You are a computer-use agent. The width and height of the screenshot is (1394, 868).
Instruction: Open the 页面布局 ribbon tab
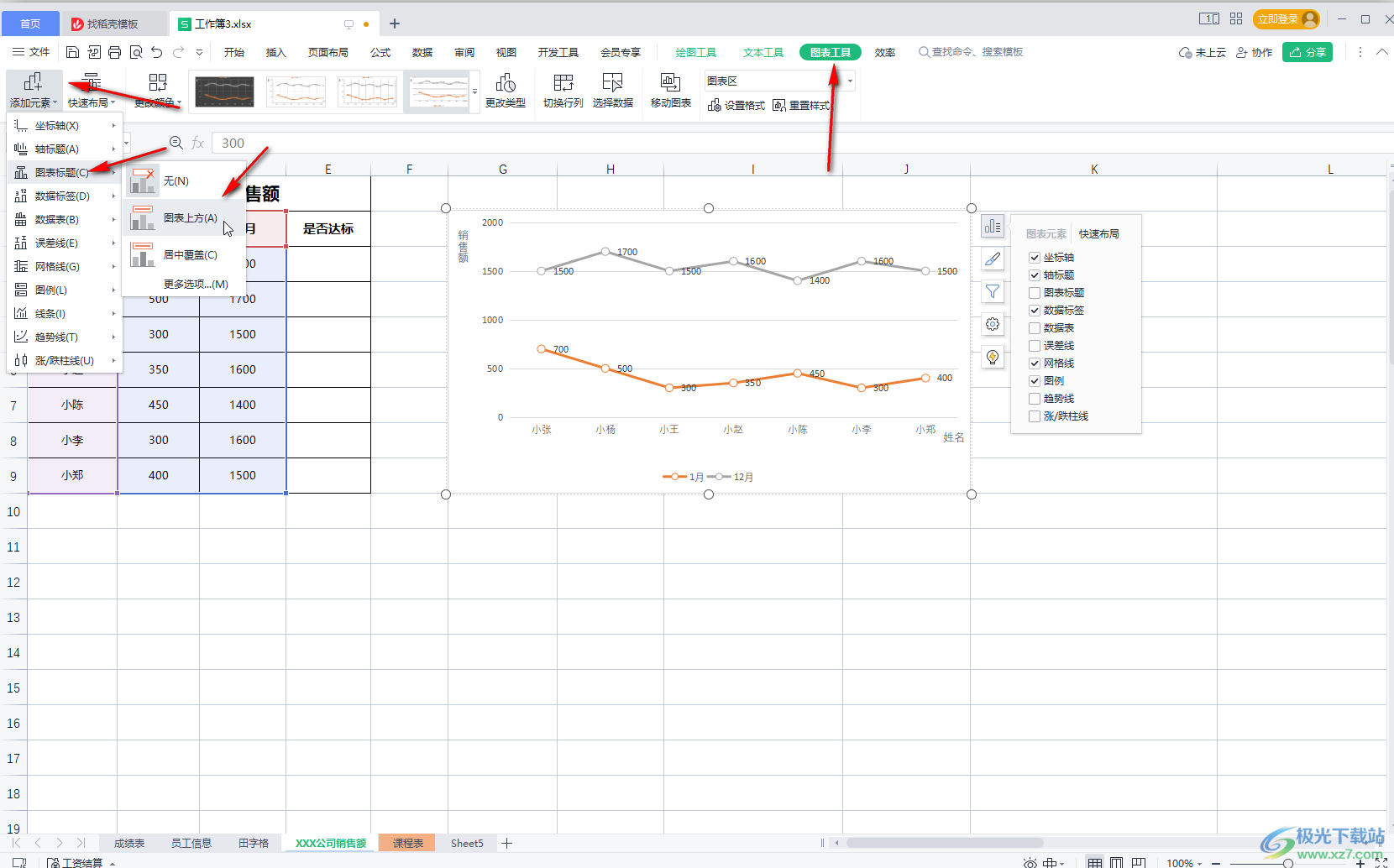328,52
